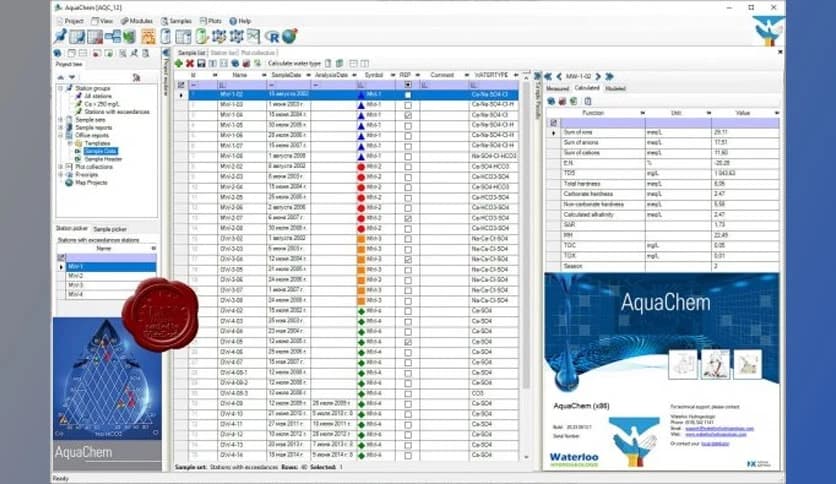The image size is (836, 484).
Task: Click the down arrow in Project tree panel
Action: (72, 78)
